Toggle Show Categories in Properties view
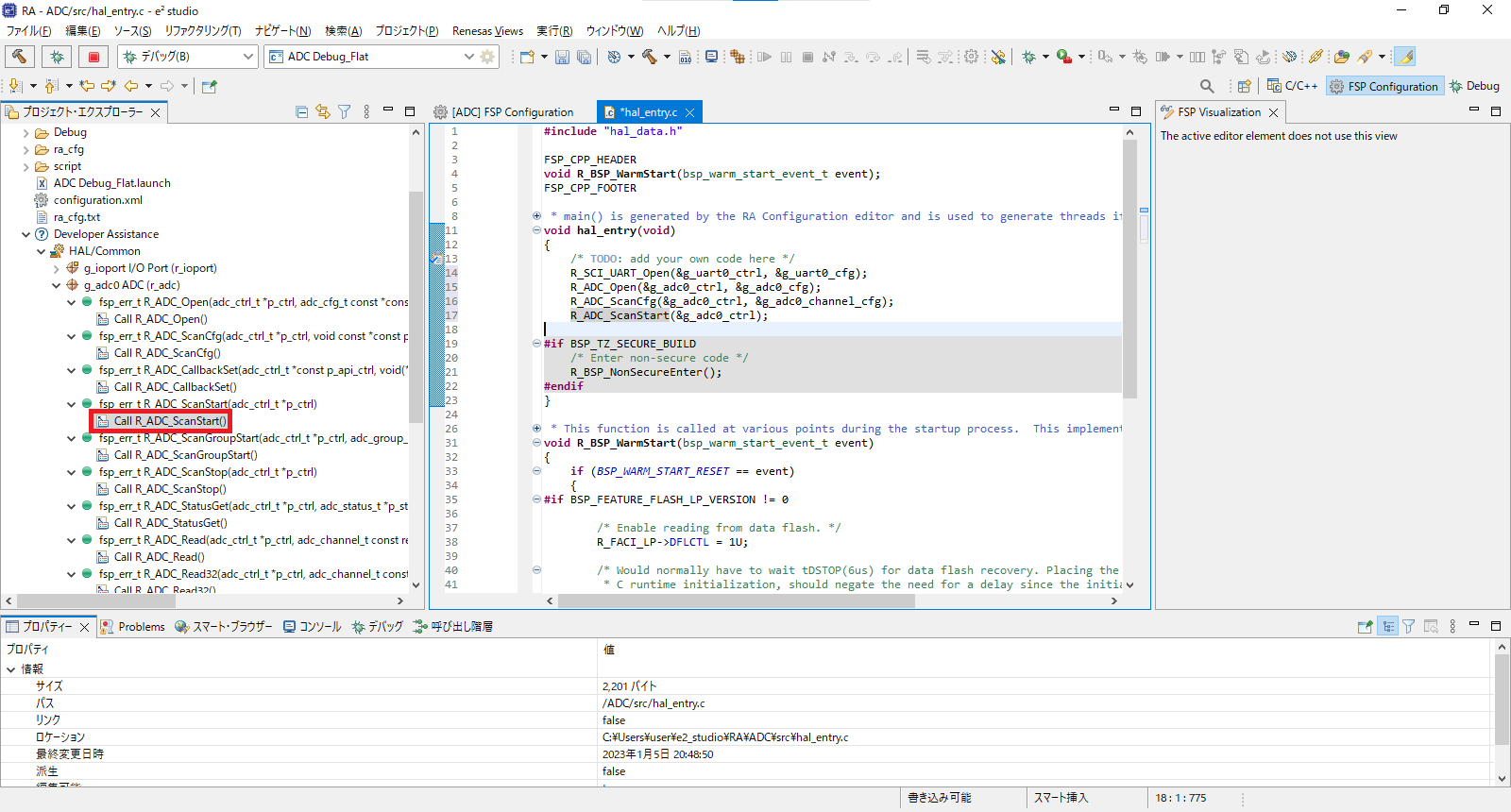Image resolution: width=1511 pixels, height=812 pixels. 1387,626
